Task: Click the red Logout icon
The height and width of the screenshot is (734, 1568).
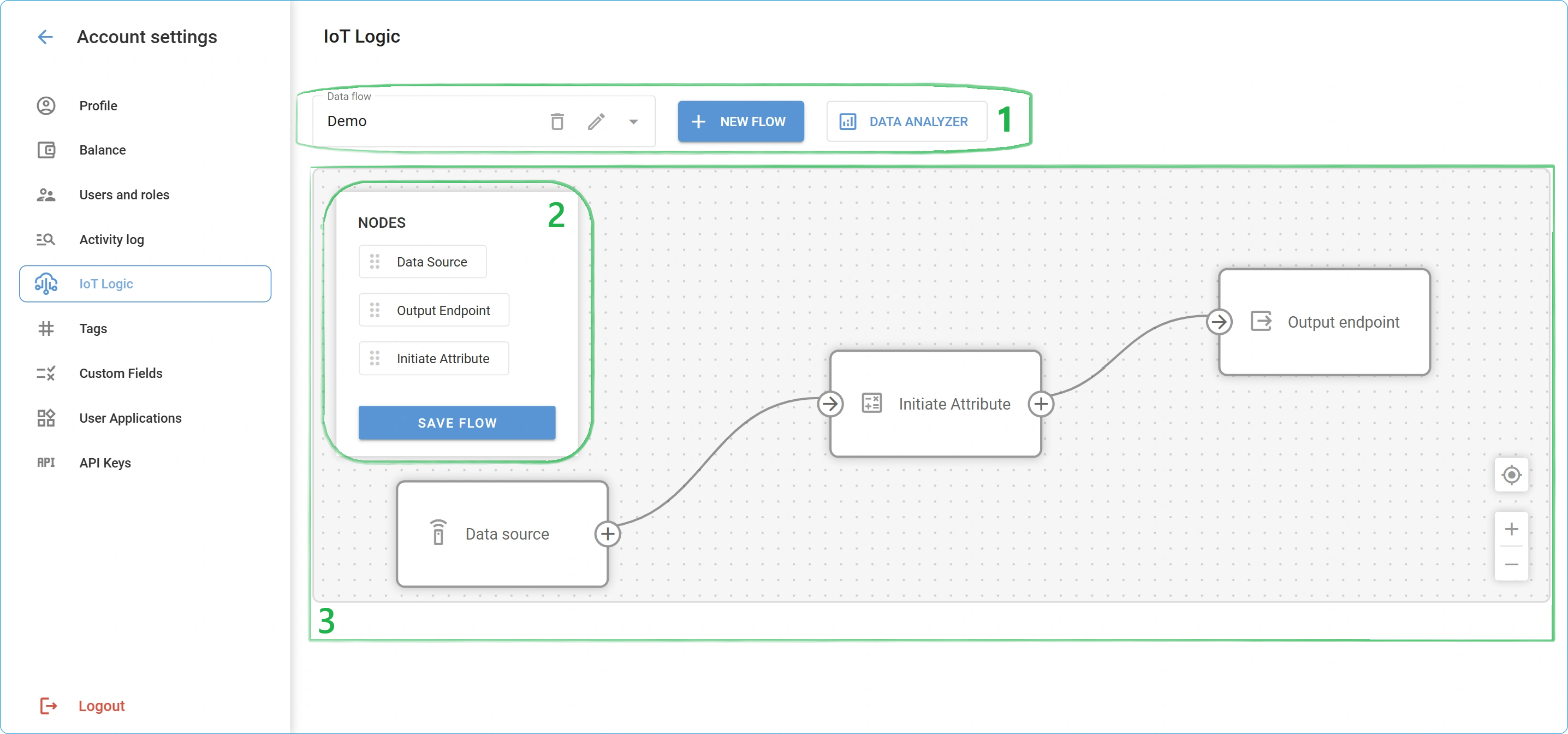Action: 48,706
